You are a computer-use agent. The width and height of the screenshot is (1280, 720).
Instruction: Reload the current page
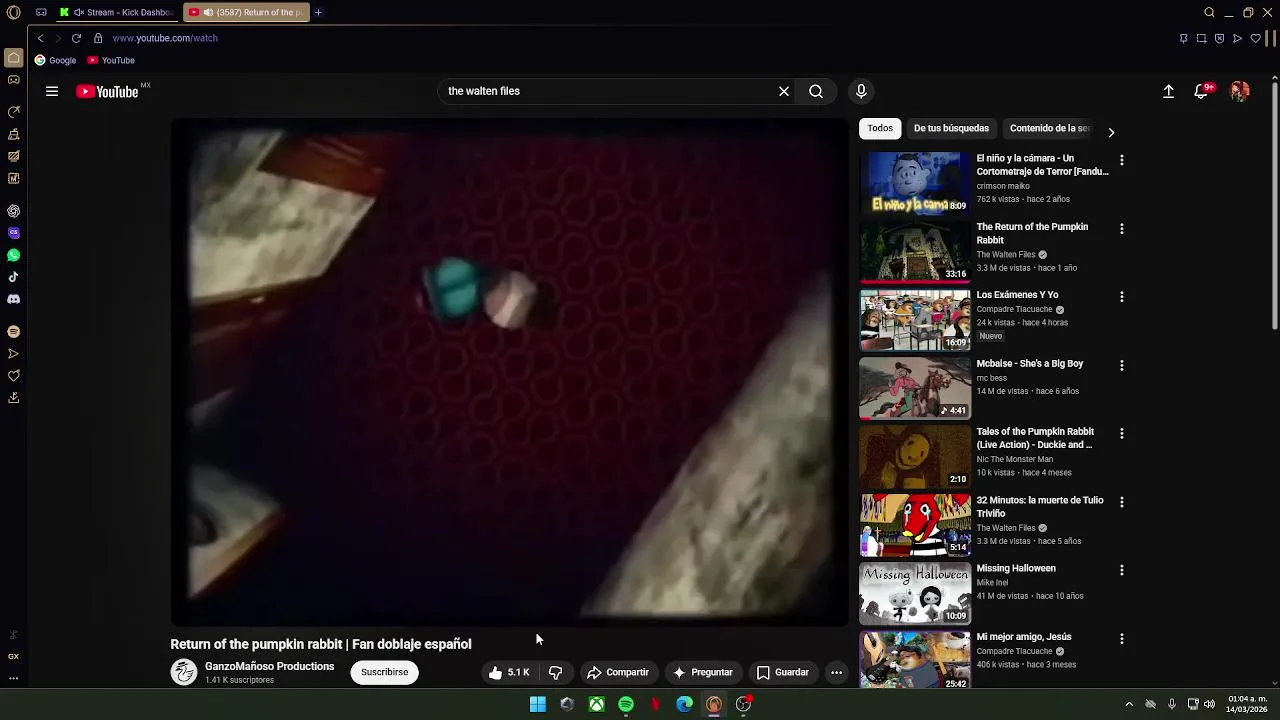click(76, 38)
